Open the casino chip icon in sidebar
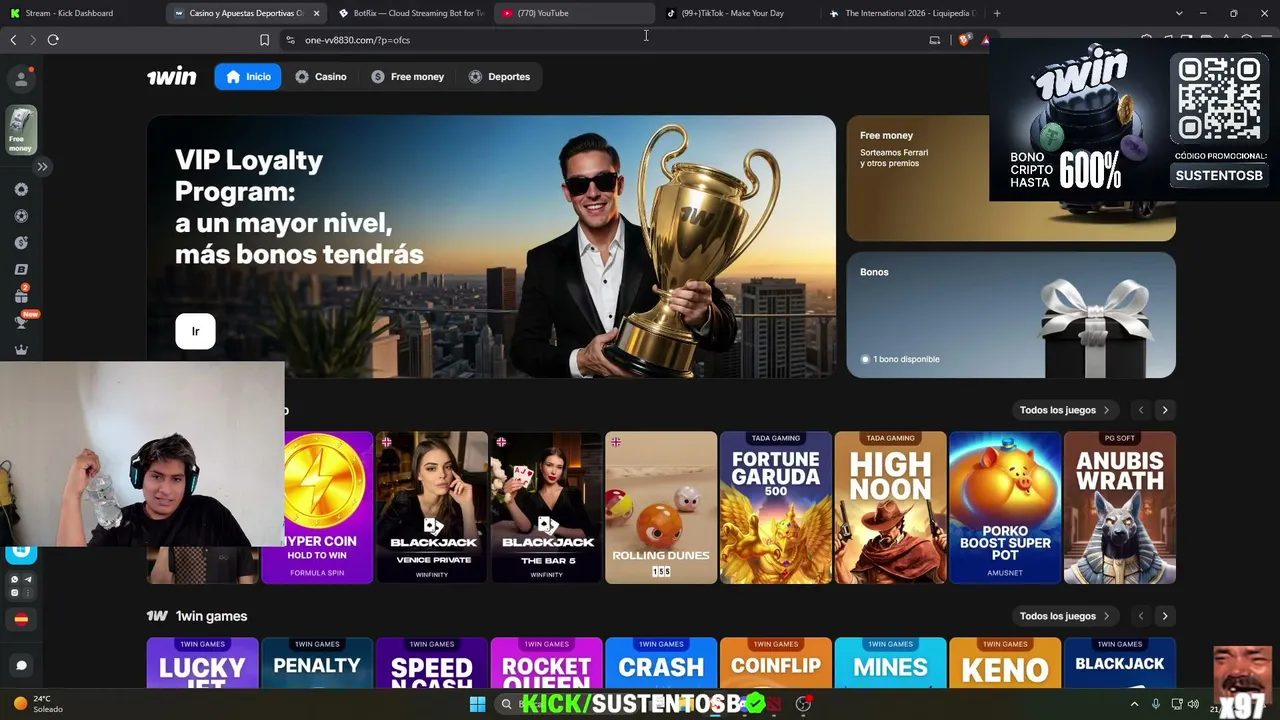 (x=21, y=189)
